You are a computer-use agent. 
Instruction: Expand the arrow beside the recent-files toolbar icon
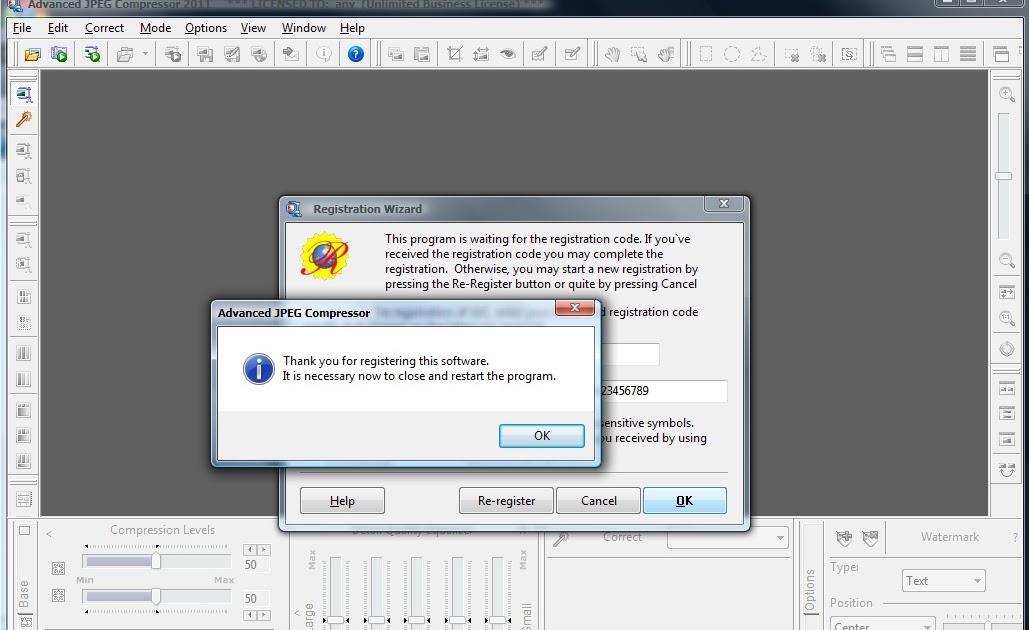click(145, 54)
